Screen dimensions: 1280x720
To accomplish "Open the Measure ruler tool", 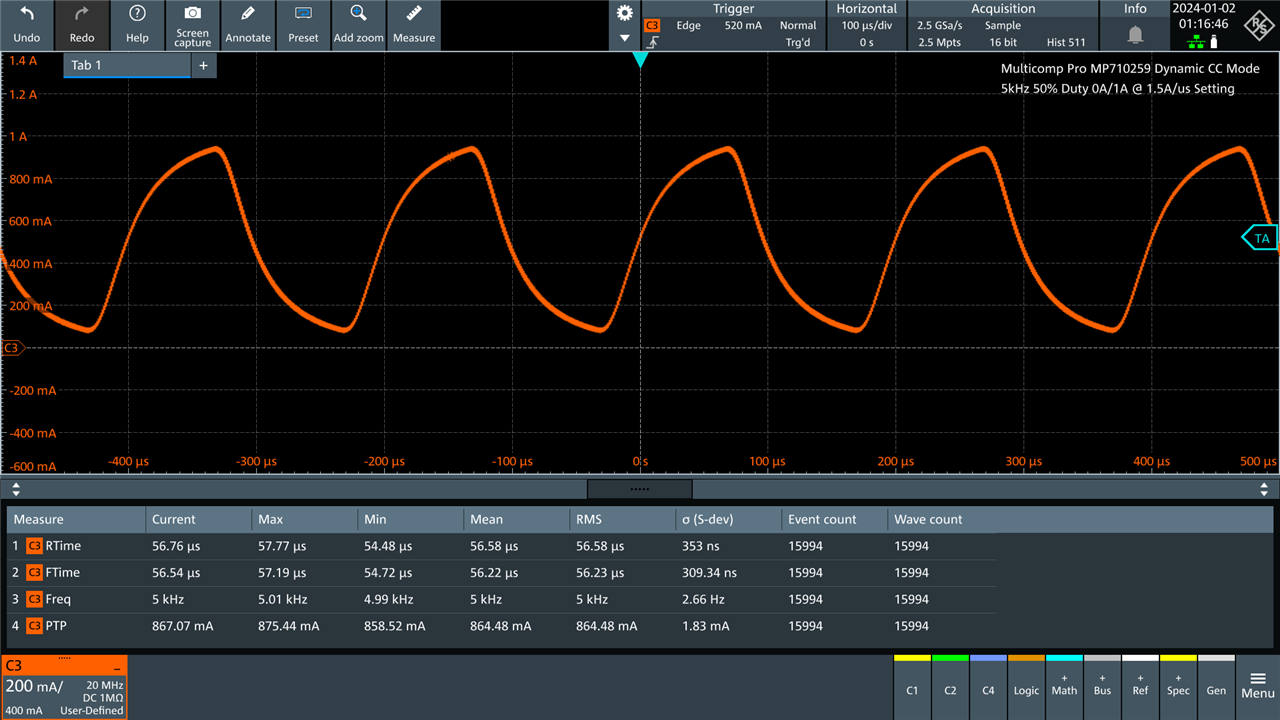I will [414, 14].
